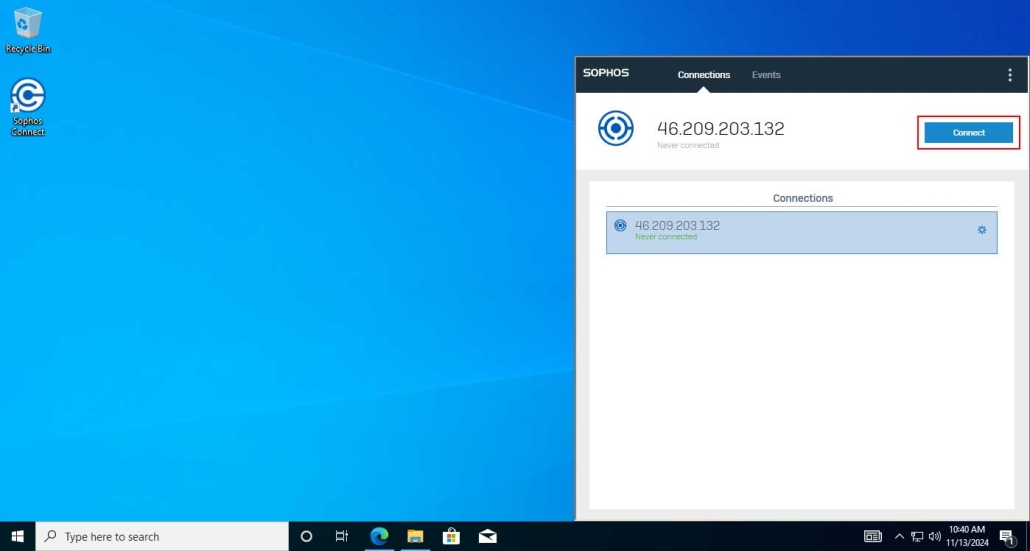Click the 46.209.203.132 heading text

721,129
